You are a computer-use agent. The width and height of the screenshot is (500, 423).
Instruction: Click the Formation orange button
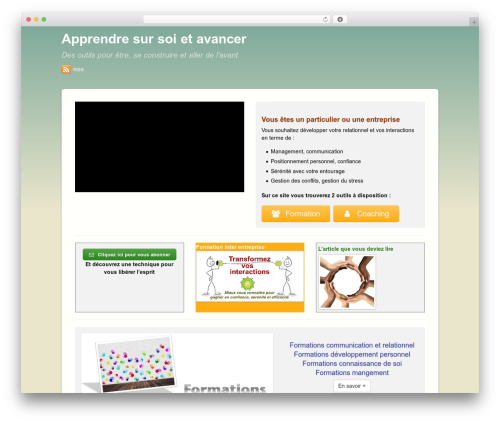coord(296,214)
